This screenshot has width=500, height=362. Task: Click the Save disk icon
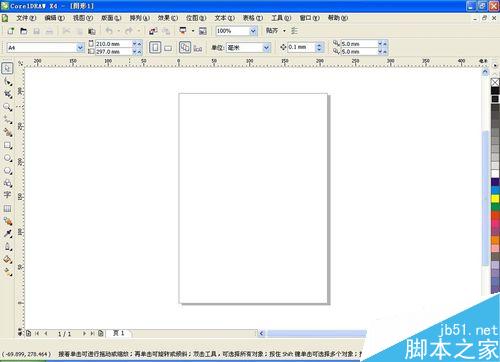pos(36,31)
